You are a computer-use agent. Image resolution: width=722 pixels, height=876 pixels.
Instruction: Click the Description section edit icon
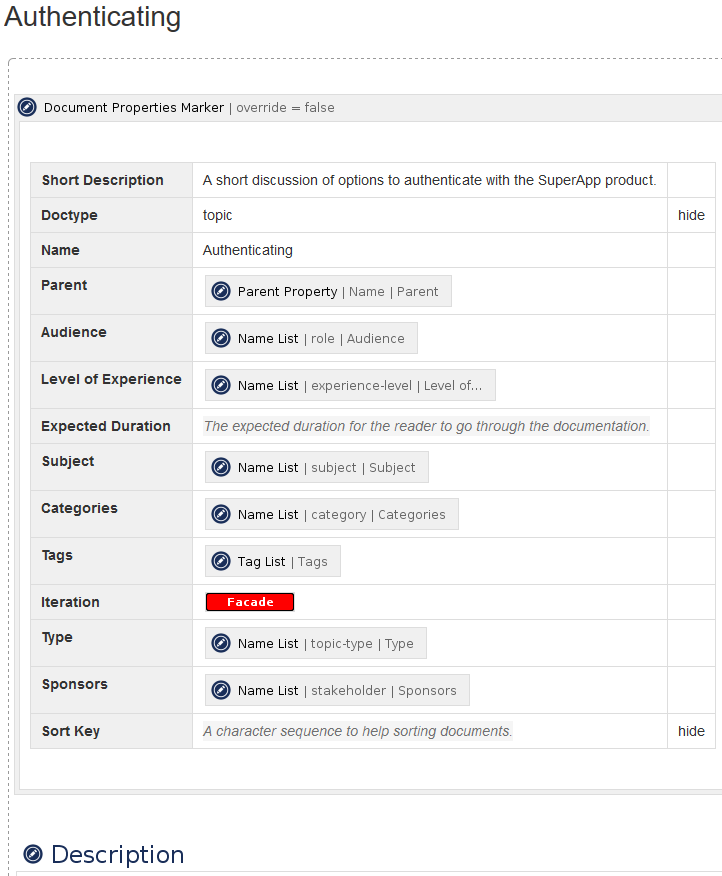point(33,854)
